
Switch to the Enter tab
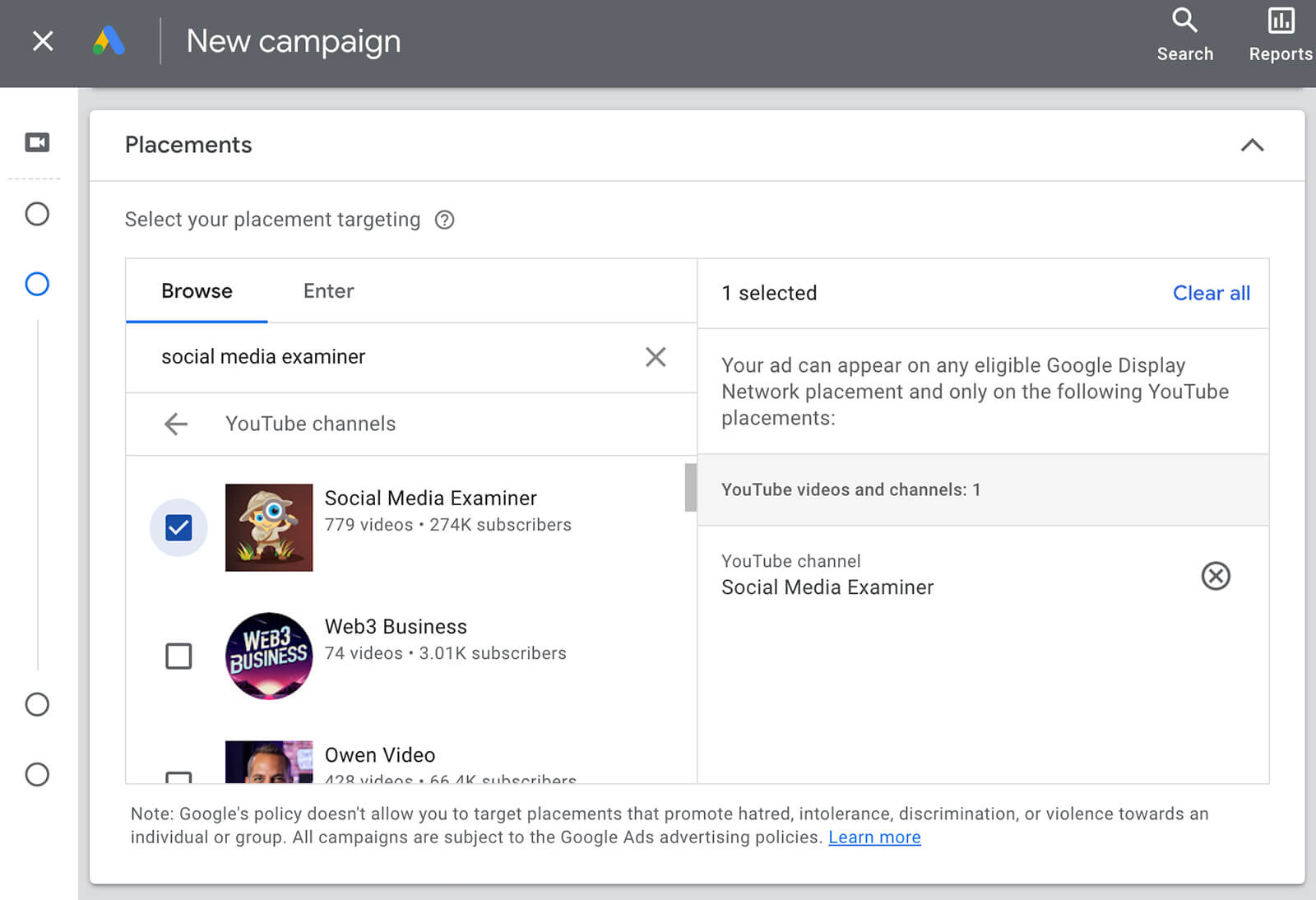pyautogui.click(x=328, y=291)
